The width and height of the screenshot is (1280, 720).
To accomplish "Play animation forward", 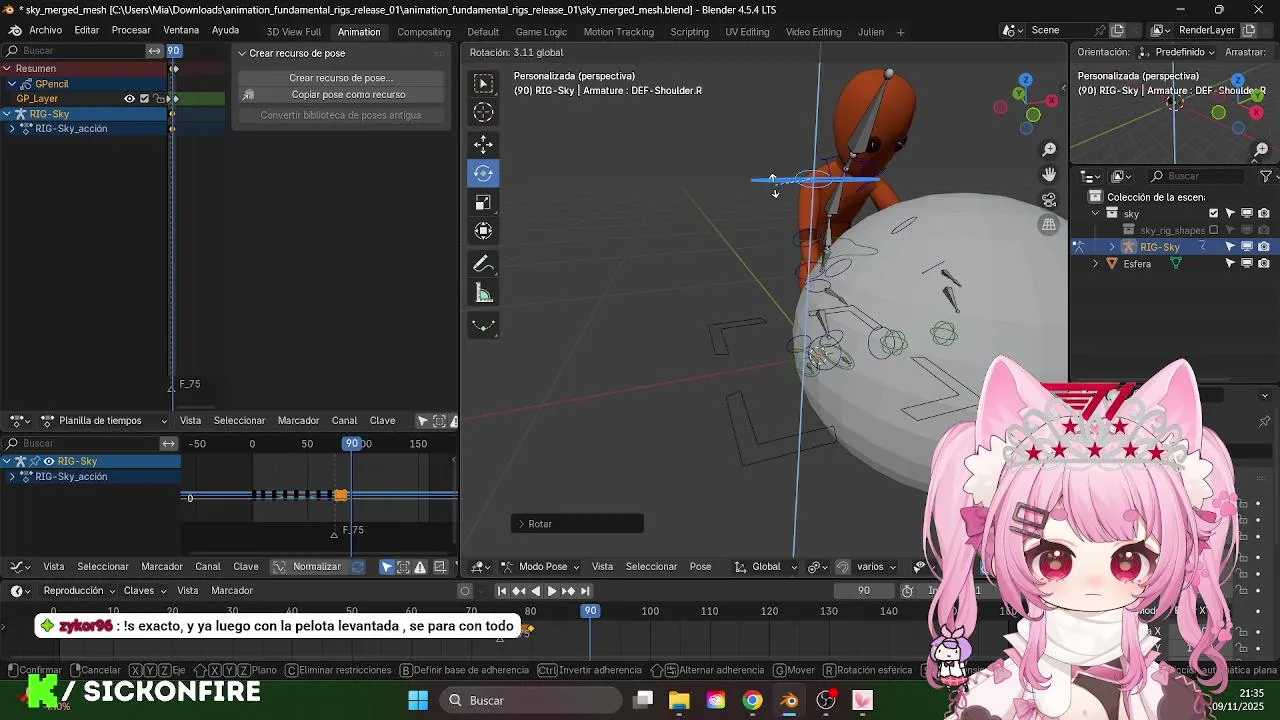I will tap(551, 591).
